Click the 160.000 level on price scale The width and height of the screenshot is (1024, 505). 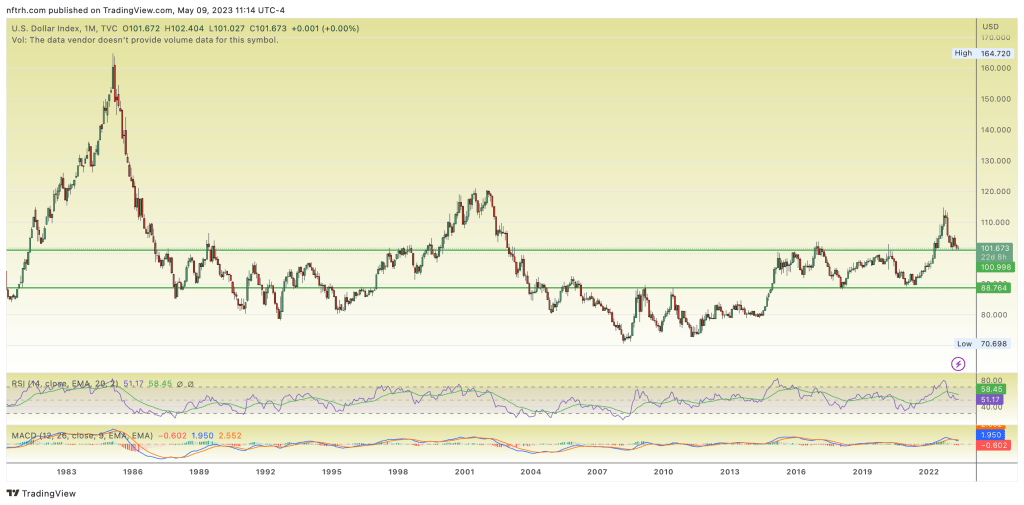[x=991, y=68]
